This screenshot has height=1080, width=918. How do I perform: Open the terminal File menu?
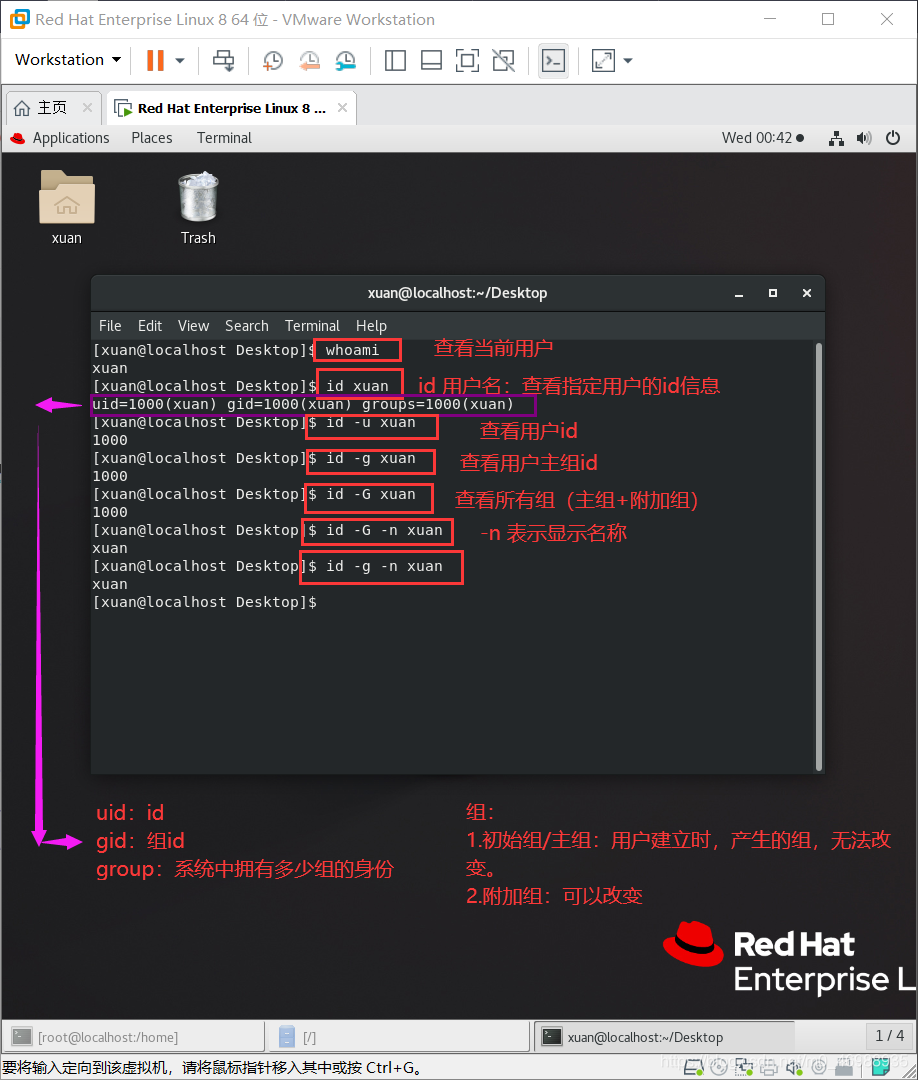point(109,326)
